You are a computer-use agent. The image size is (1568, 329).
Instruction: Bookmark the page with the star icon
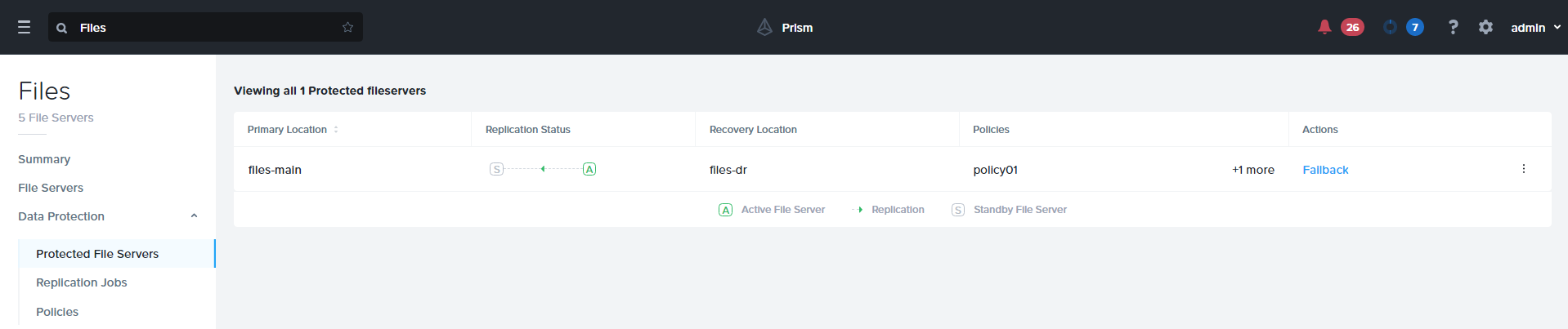coord(347,27)
